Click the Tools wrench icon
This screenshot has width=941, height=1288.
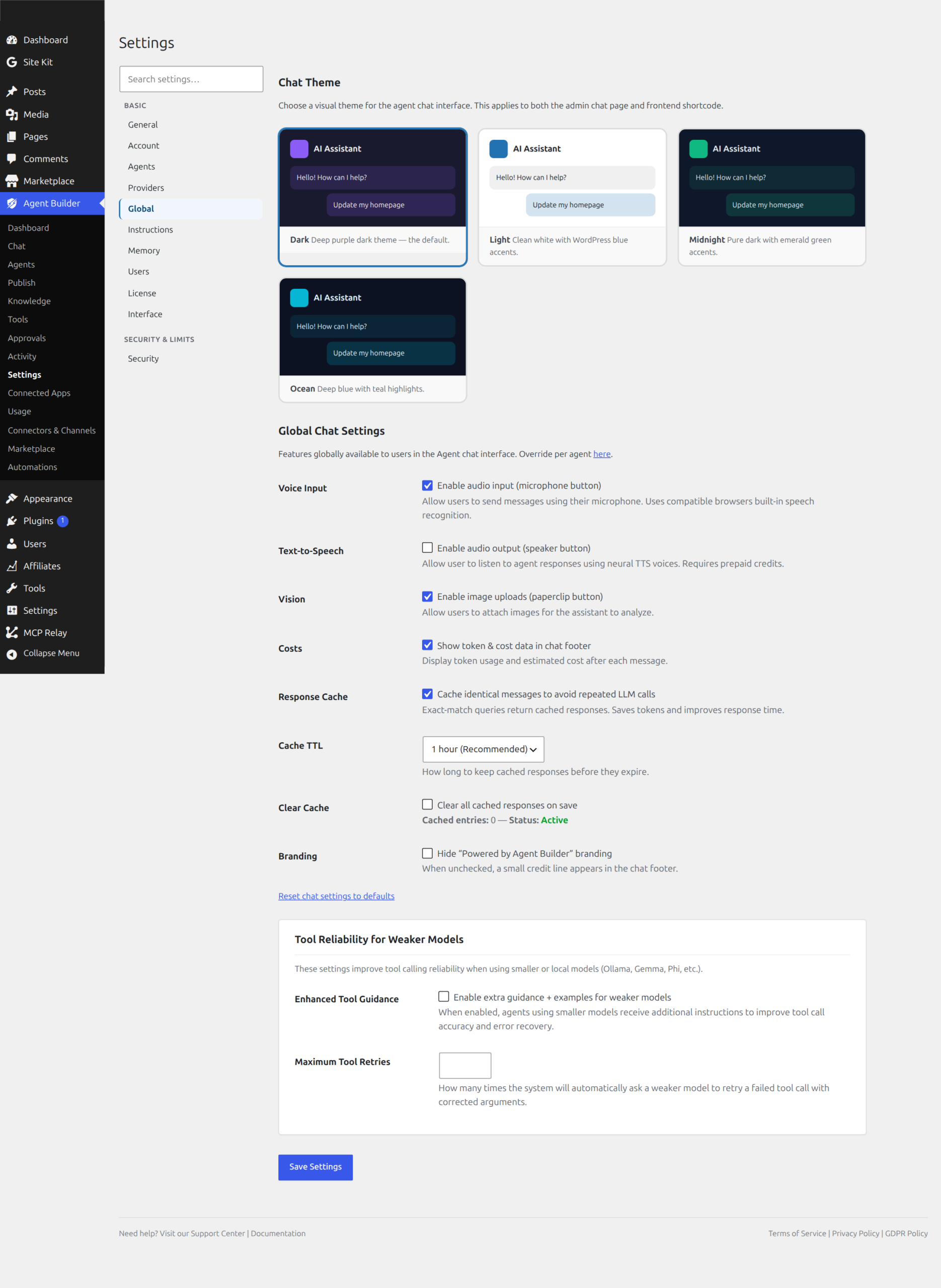point(12,588)
